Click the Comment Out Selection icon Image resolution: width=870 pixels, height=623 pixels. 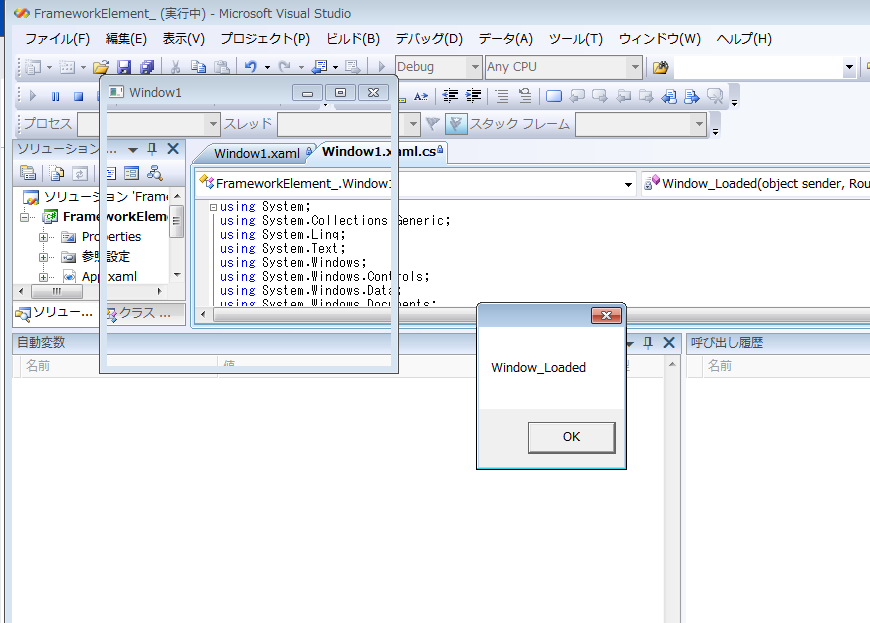pyautogui.click(x=502, y=96)
